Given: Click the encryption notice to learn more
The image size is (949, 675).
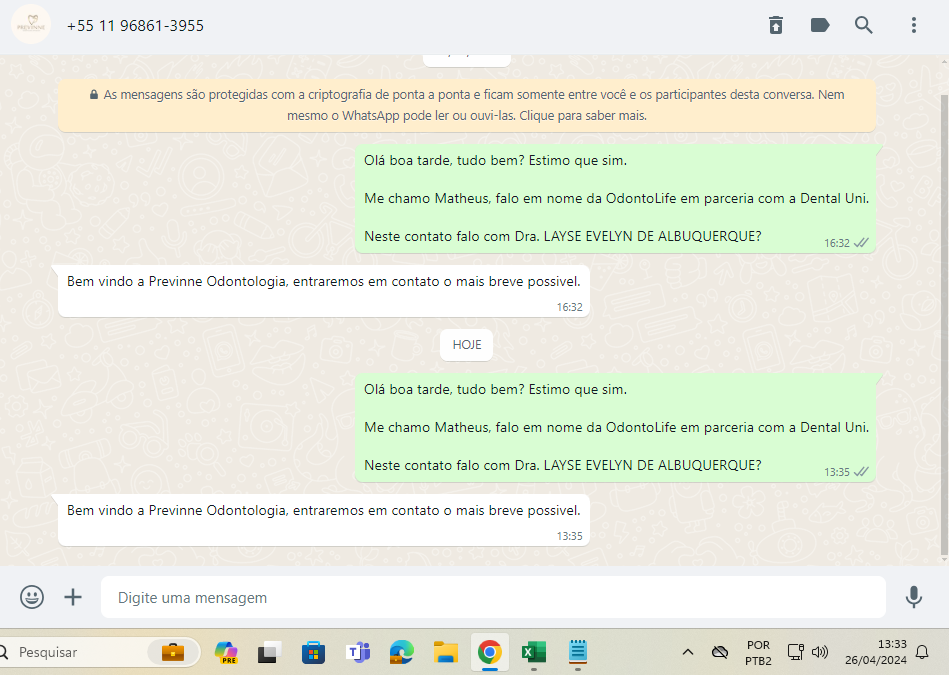Looking at the screenshot, I should coord(467,105).
